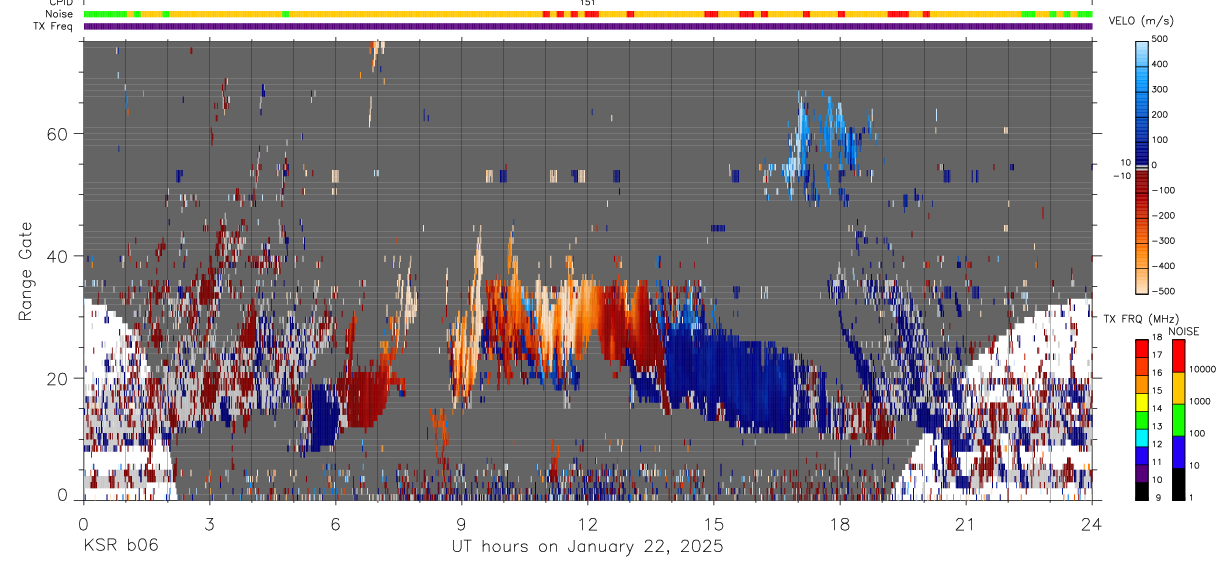
Task: Click the Noise row label at top left
Action: (60, 14)
